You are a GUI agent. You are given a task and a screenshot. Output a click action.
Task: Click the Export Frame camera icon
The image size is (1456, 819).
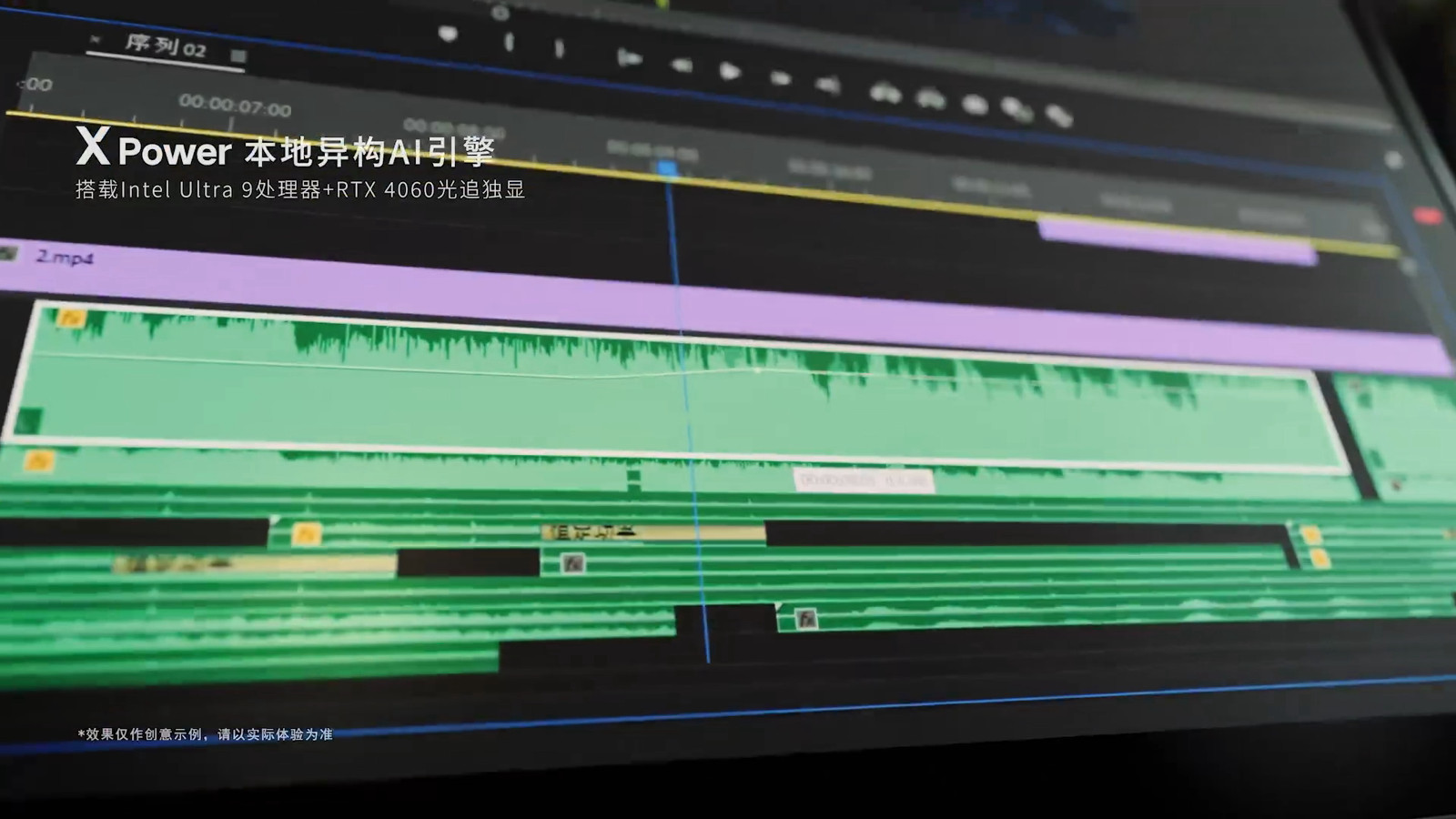(x=975, y=105)
